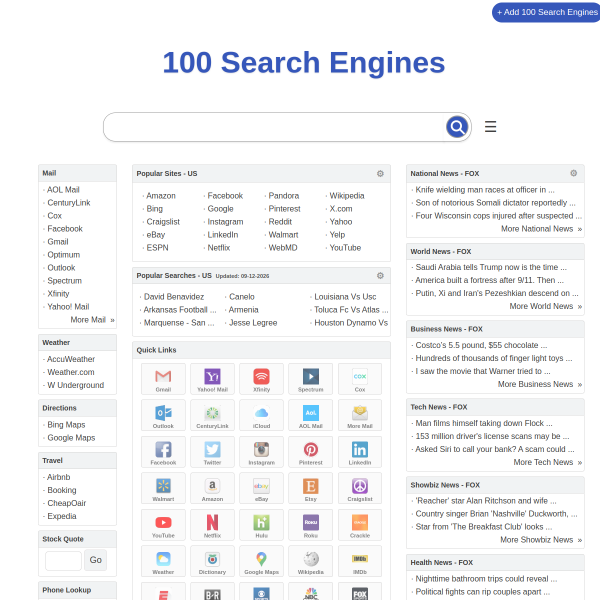This screenshot has width=600, height=600.
Task: Open the Amazon quick link tile
Action: (x=212, y=488)
